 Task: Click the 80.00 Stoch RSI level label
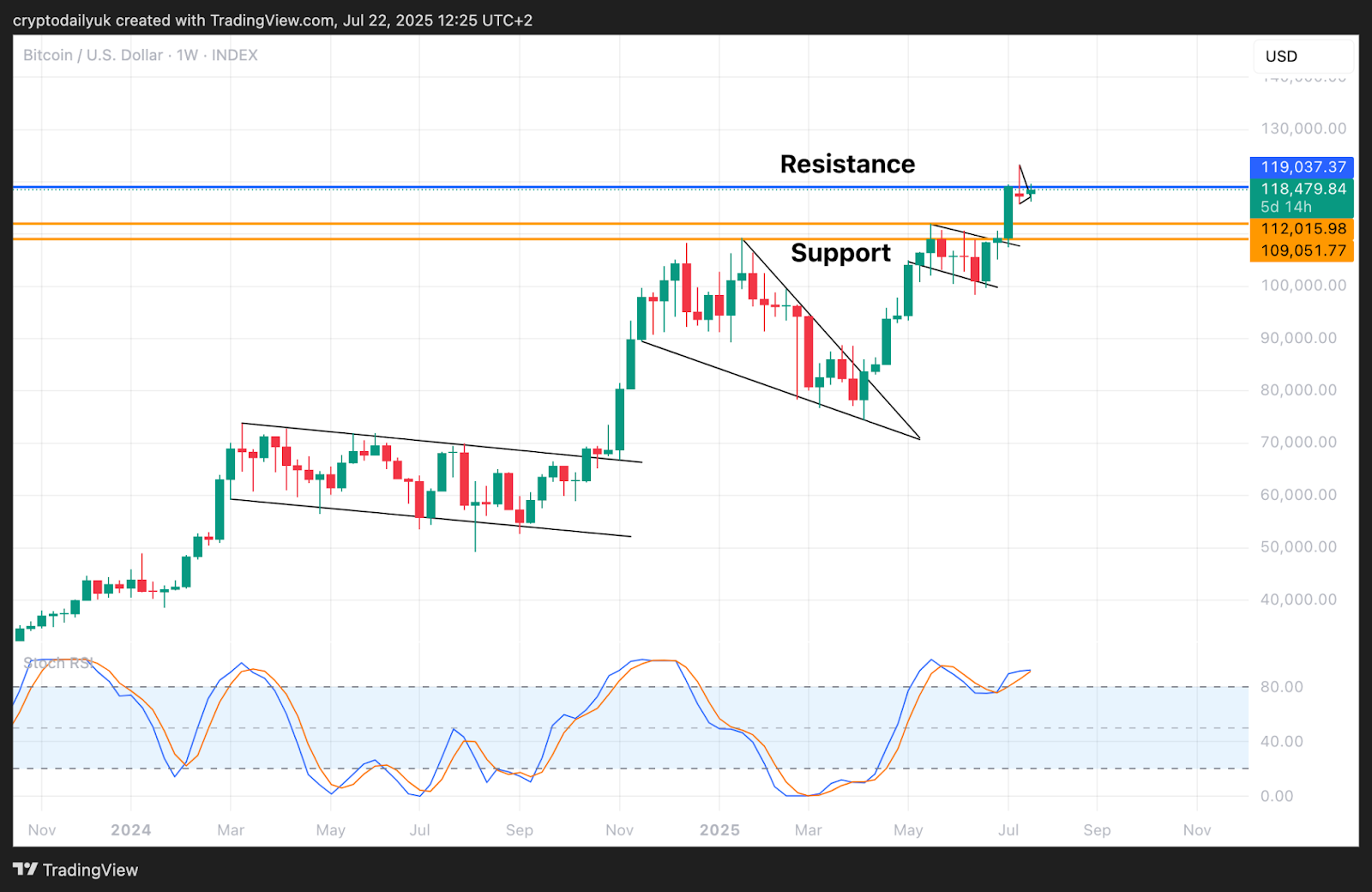(x=1281, y=687)
